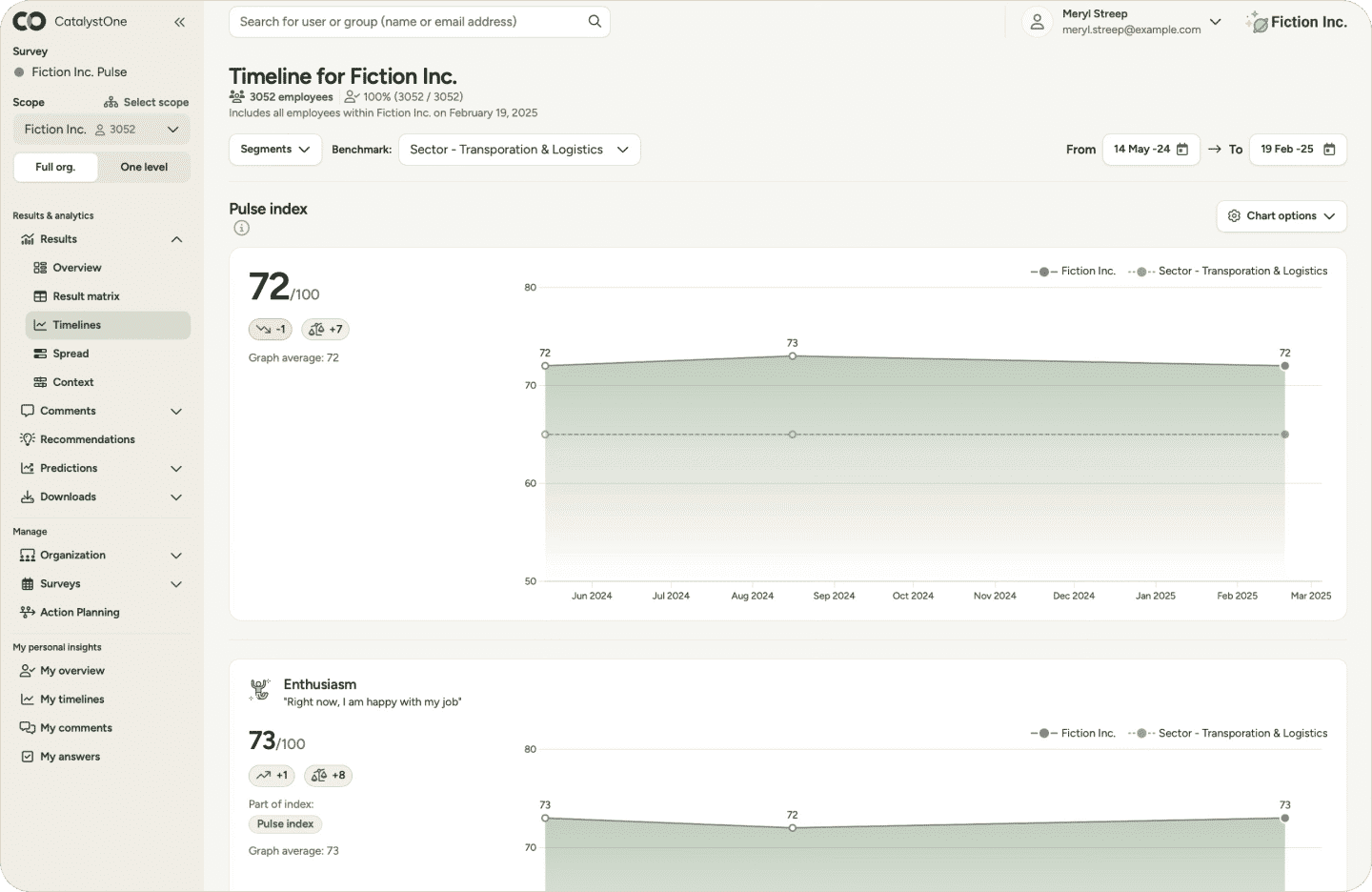Expand the Comments section

[176, 412]
